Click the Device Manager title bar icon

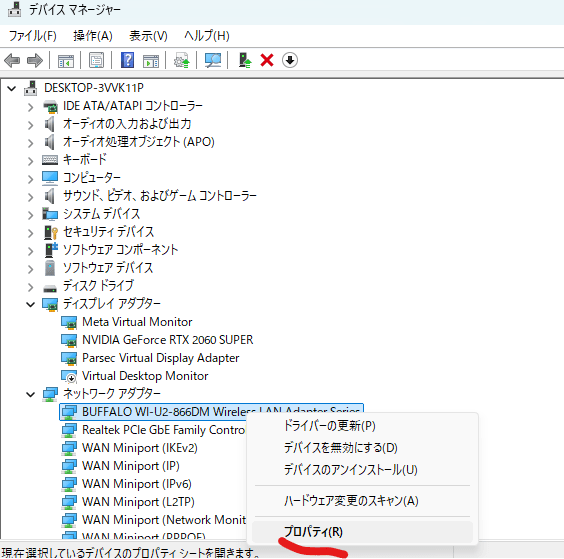14,9
